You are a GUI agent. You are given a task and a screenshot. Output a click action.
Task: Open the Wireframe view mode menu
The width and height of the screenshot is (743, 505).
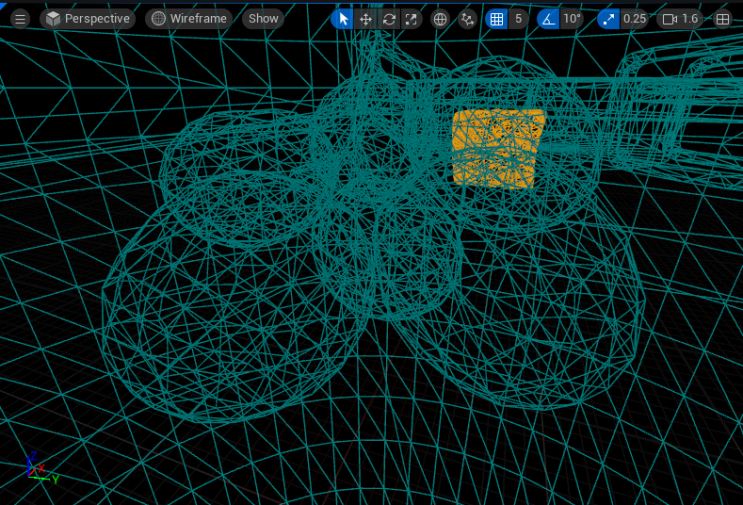[188, 18]
